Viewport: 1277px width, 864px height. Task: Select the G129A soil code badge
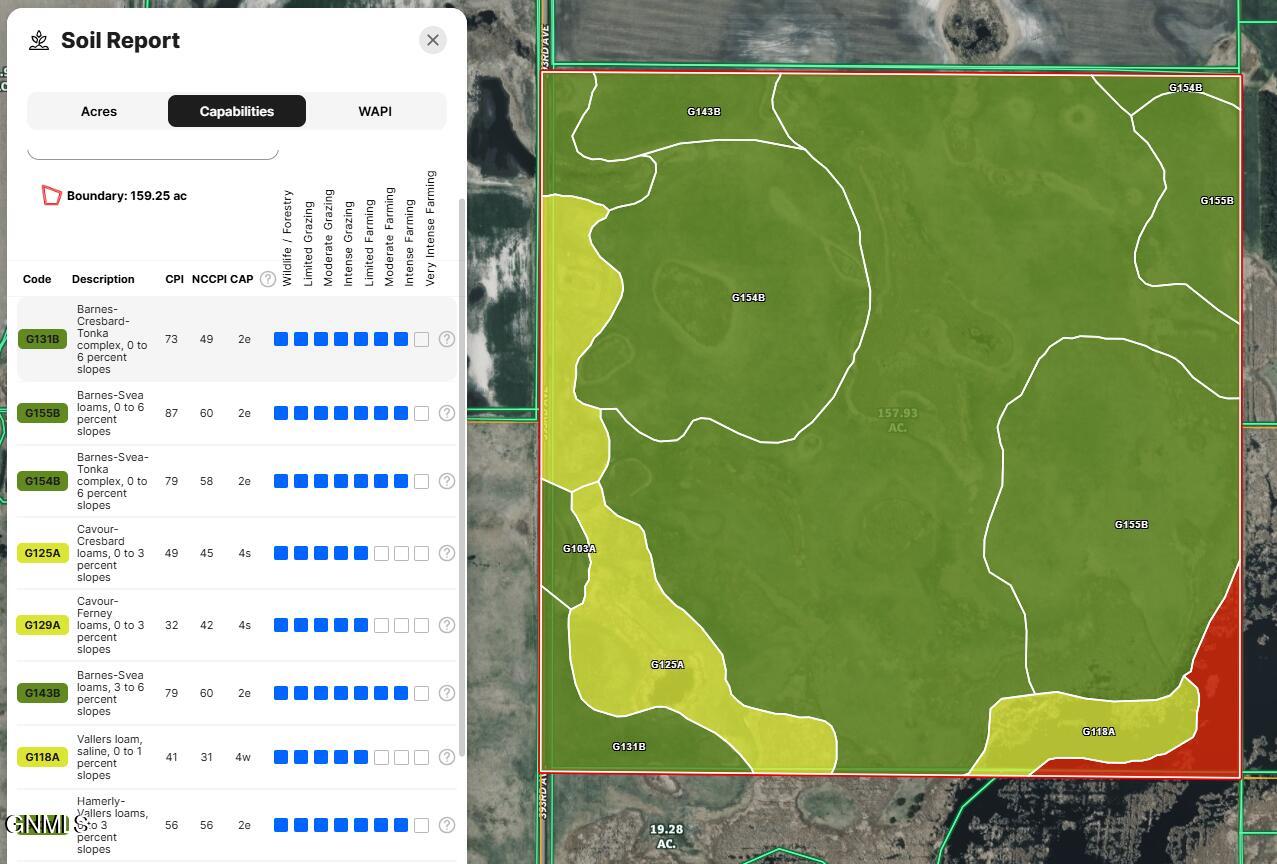(x=42, y=625)
